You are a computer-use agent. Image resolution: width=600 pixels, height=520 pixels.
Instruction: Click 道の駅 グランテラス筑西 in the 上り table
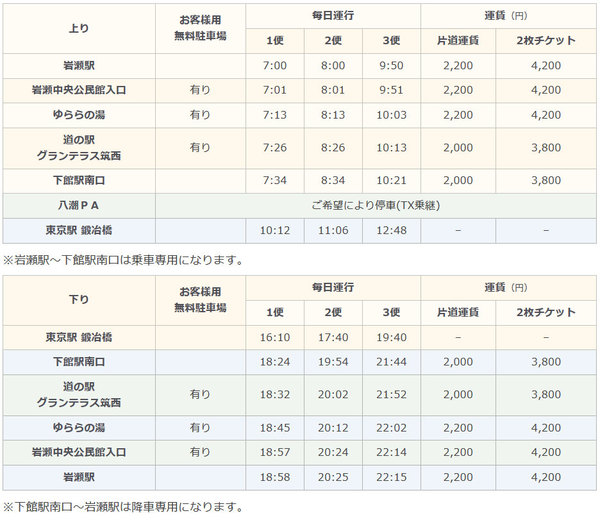(78, 147)
